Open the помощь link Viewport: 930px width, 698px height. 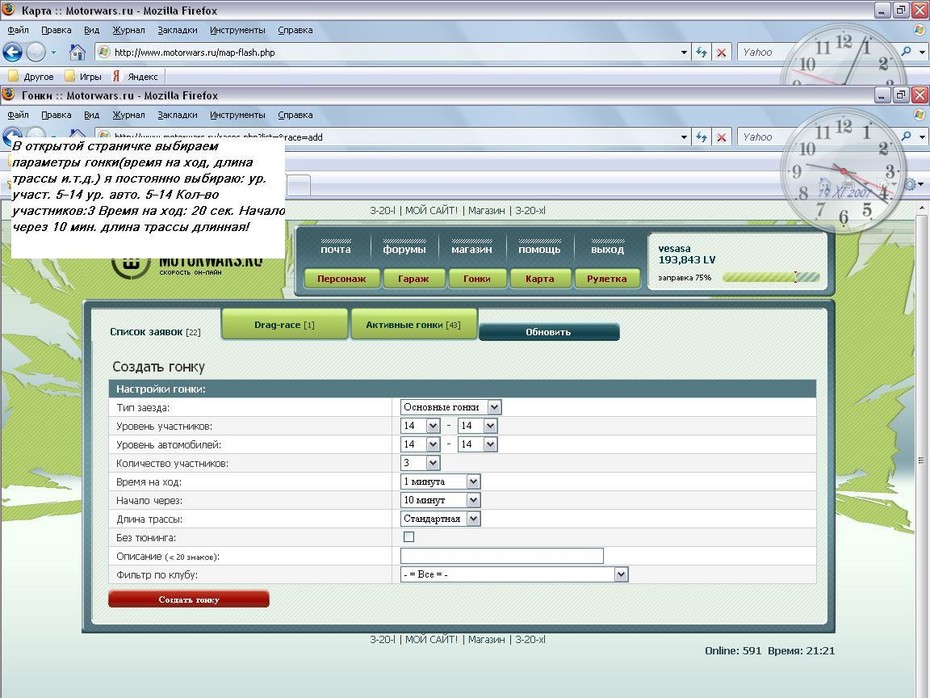(539, 250)
